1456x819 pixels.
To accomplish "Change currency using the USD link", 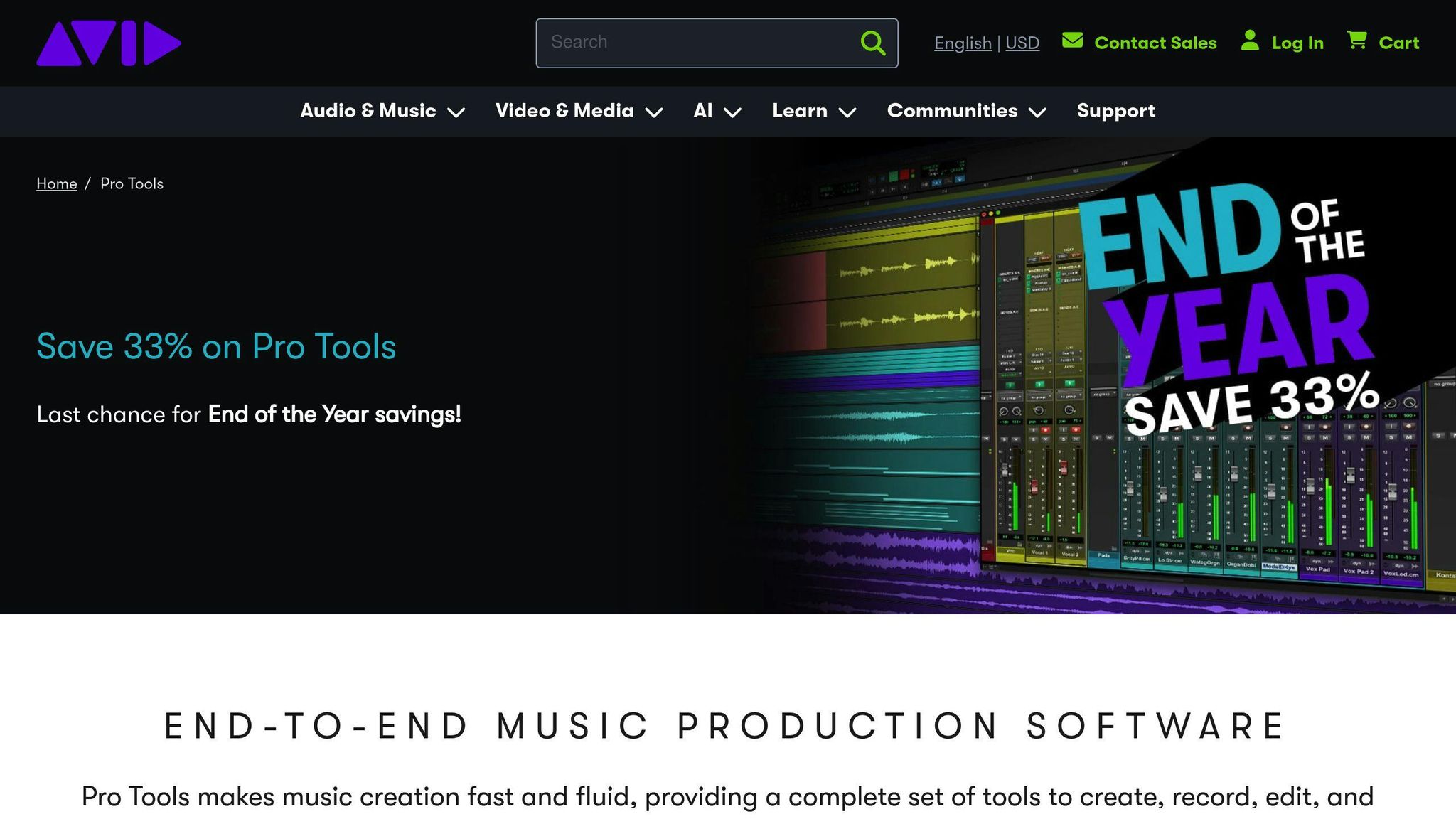I will pyautogui.click(x=1022, y=43).
